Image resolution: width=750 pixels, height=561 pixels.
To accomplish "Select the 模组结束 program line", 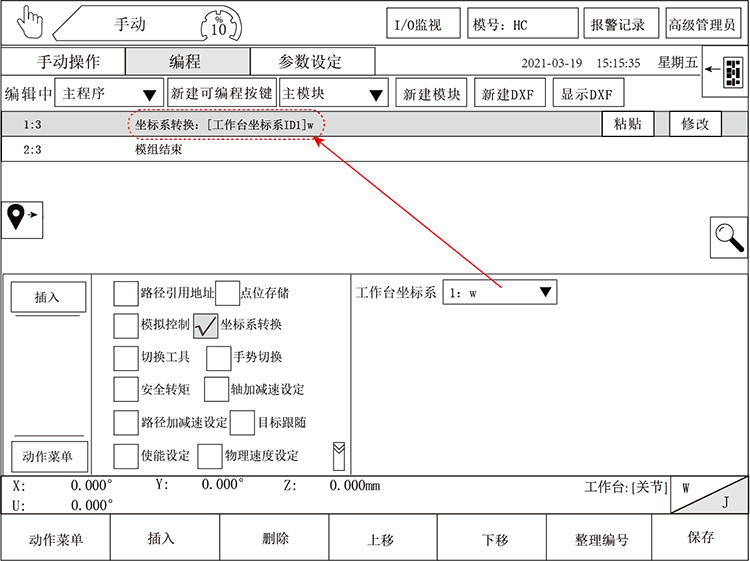I will pyautogui.click(x=158, y=150).
